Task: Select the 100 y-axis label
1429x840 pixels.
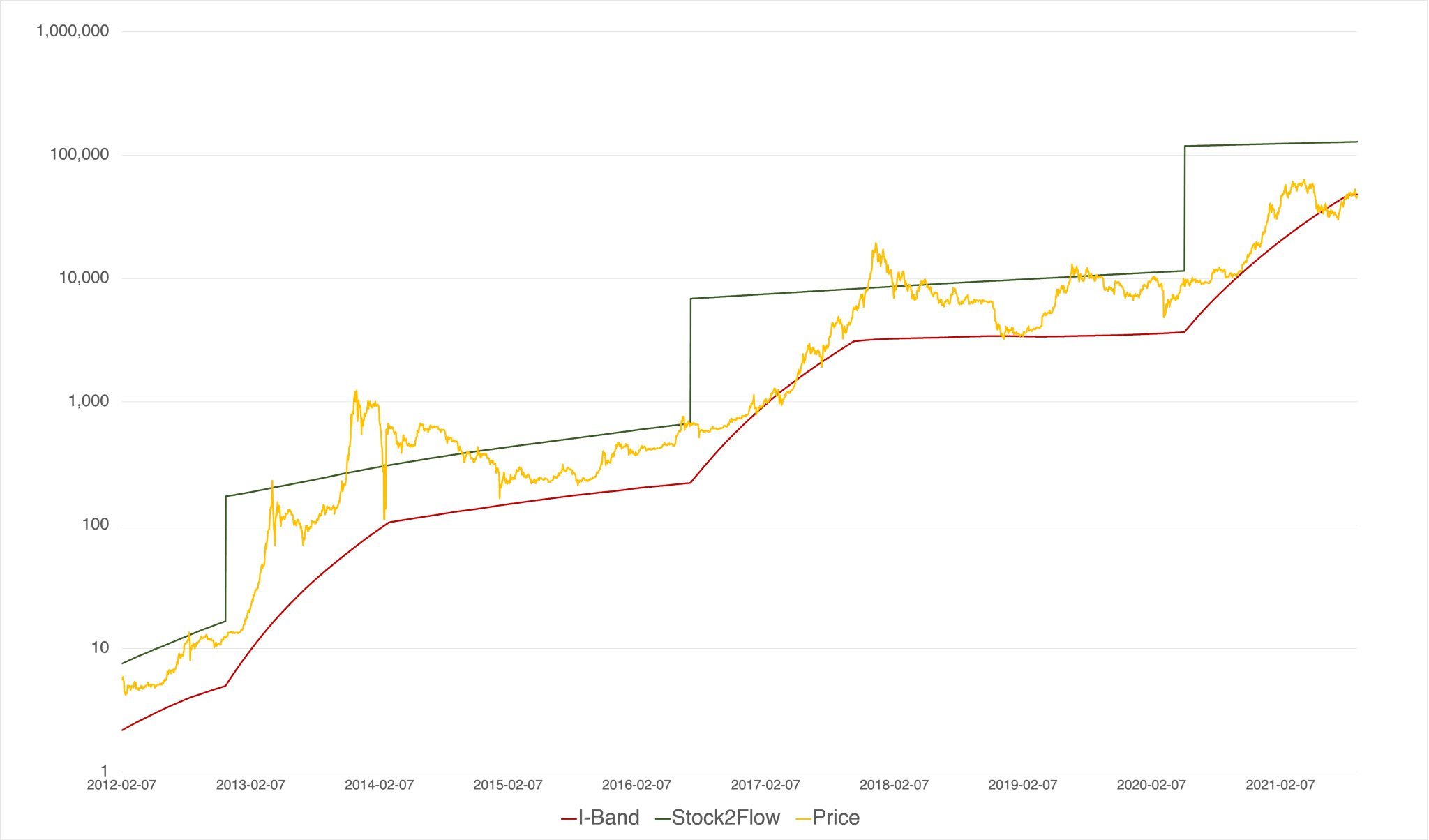Action: point(96,525)
